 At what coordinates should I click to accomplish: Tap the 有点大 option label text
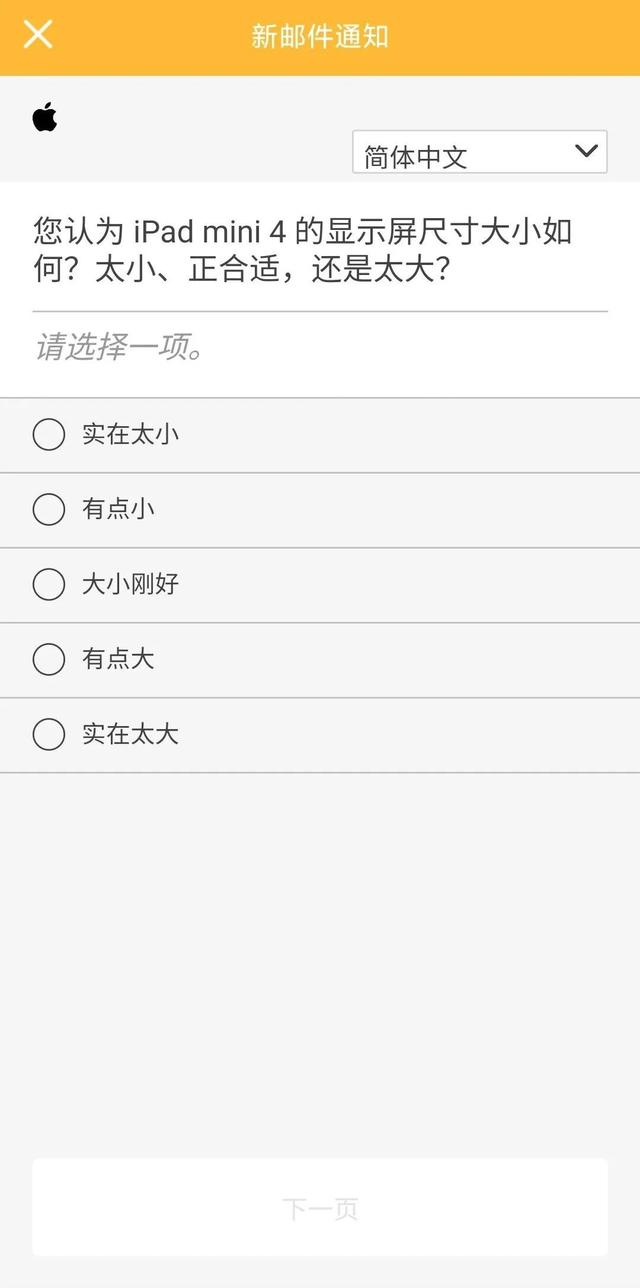pyautogui.click(x=118, y=660)
